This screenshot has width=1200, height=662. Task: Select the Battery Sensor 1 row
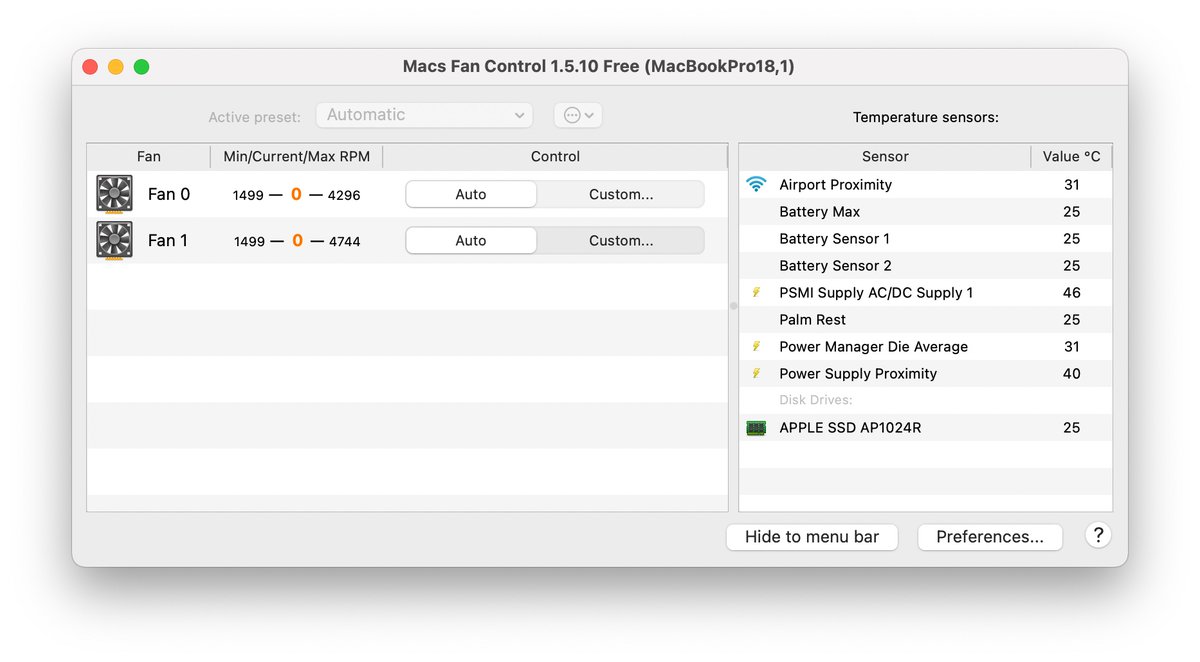pyautogui.click(x=925, y=238)
